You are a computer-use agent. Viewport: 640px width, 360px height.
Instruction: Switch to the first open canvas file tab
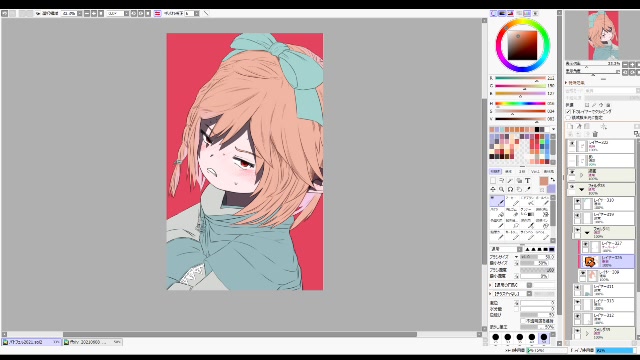[x=31, y=342]
